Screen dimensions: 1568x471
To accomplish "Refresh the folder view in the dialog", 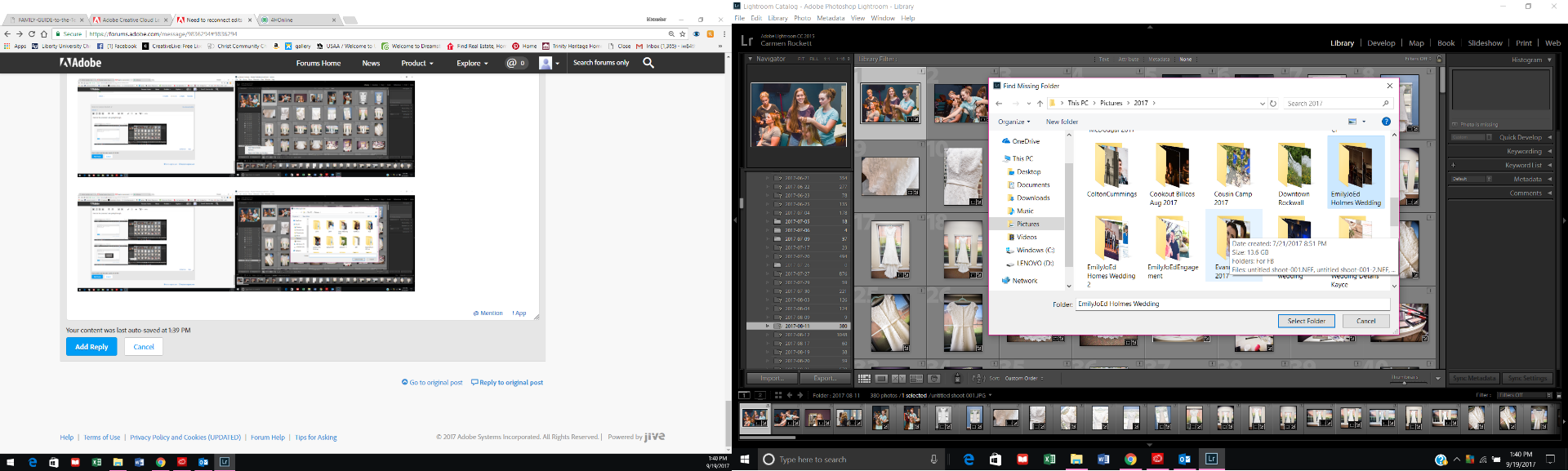I will [x=1273, y=104].
